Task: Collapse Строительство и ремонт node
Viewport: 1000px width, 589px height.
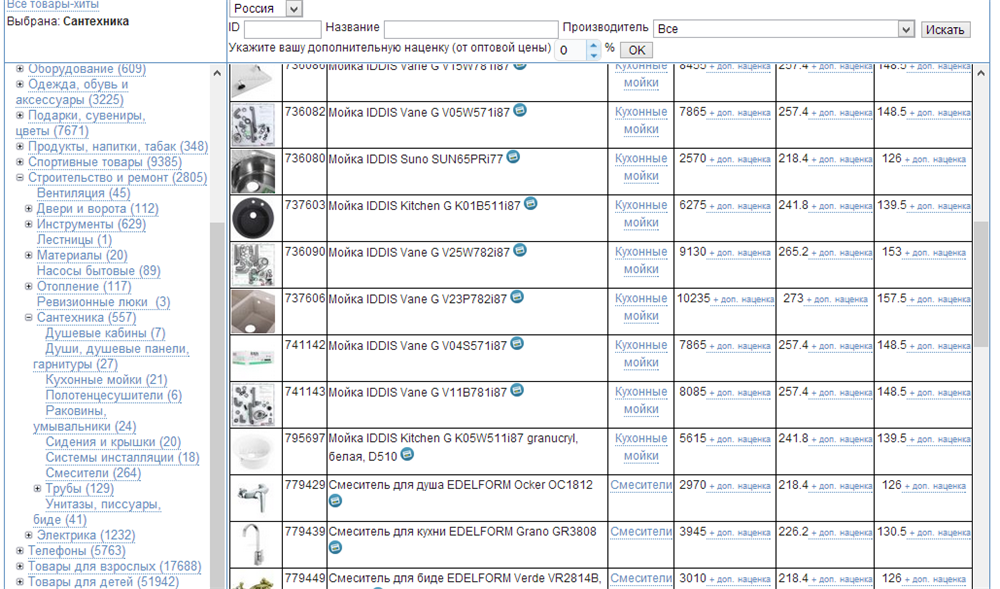Action: [x=20, y=178]
